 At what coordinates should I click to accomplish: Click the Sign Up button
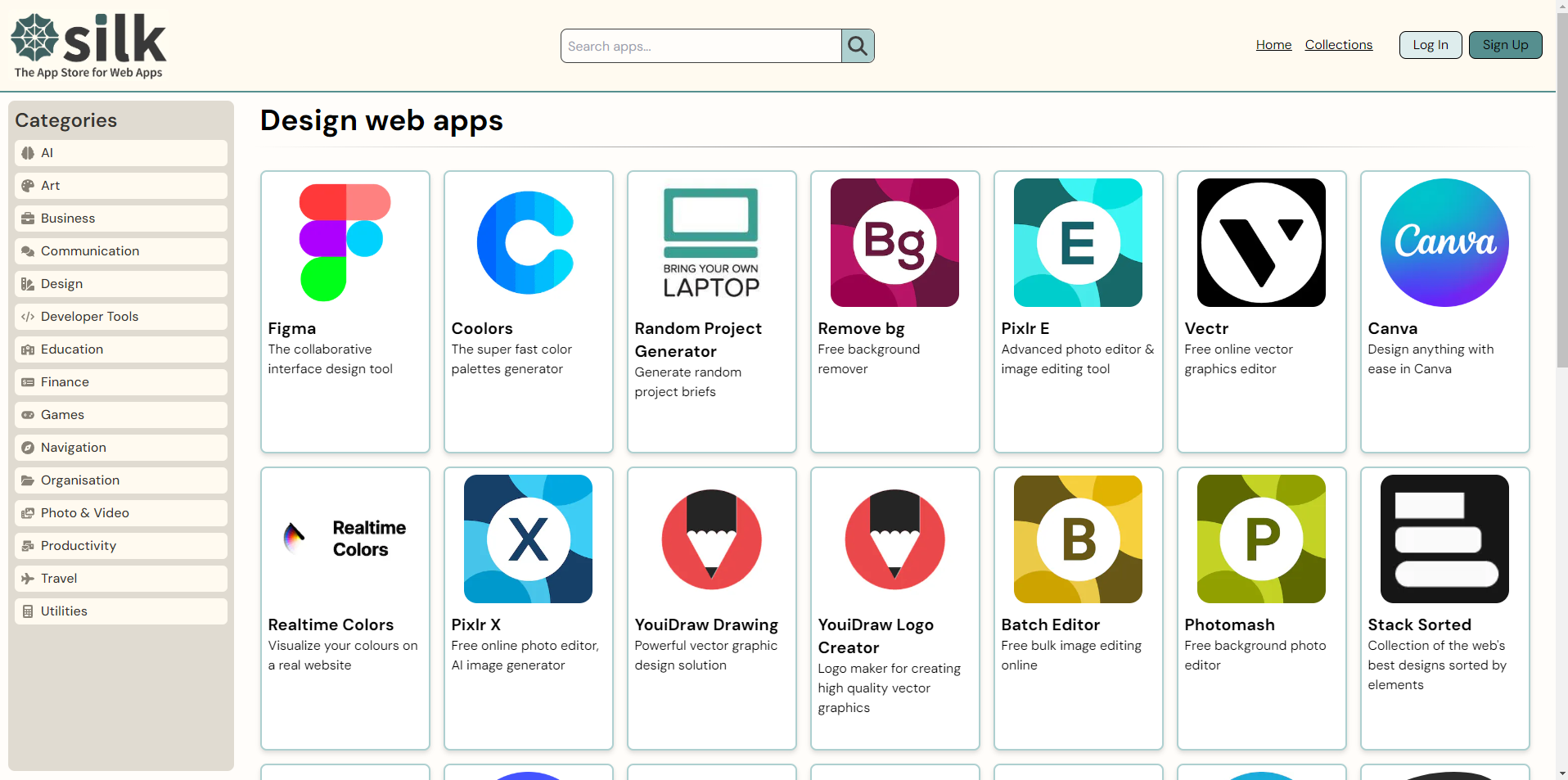click(1506, 45)
